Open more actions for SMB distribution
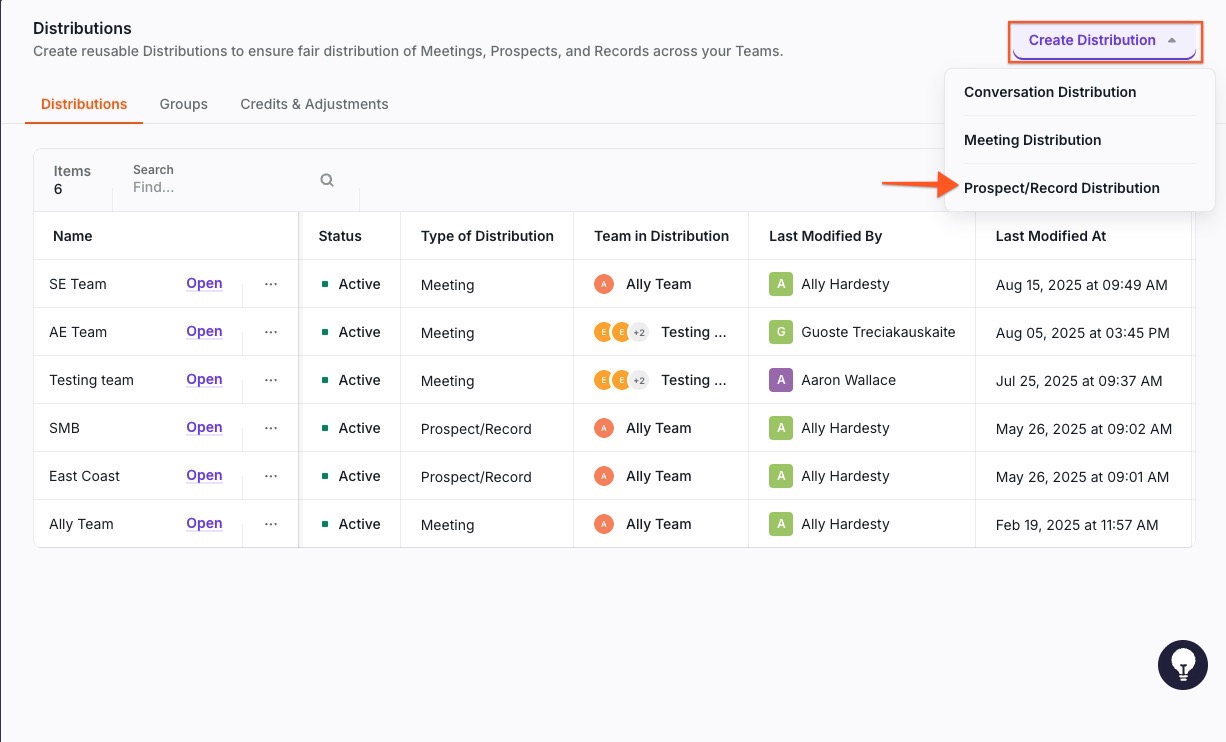This screenshot has height=742, width=1226. coord(271,428)
